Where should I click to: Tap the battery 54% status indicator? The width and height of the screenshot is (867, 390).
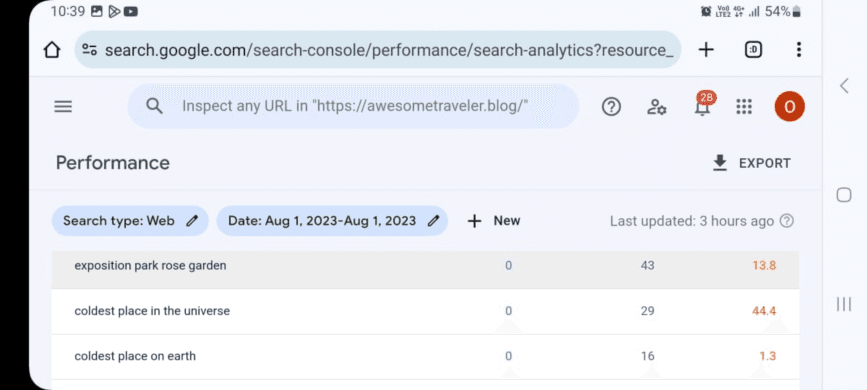(x=782, y=11)
